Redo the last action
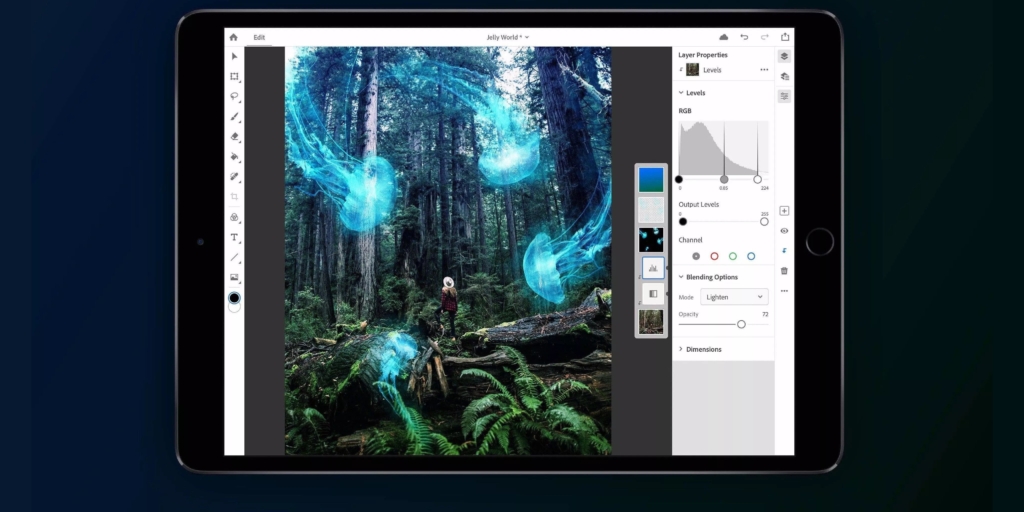 pyautogui.click(x=765, y=37)
